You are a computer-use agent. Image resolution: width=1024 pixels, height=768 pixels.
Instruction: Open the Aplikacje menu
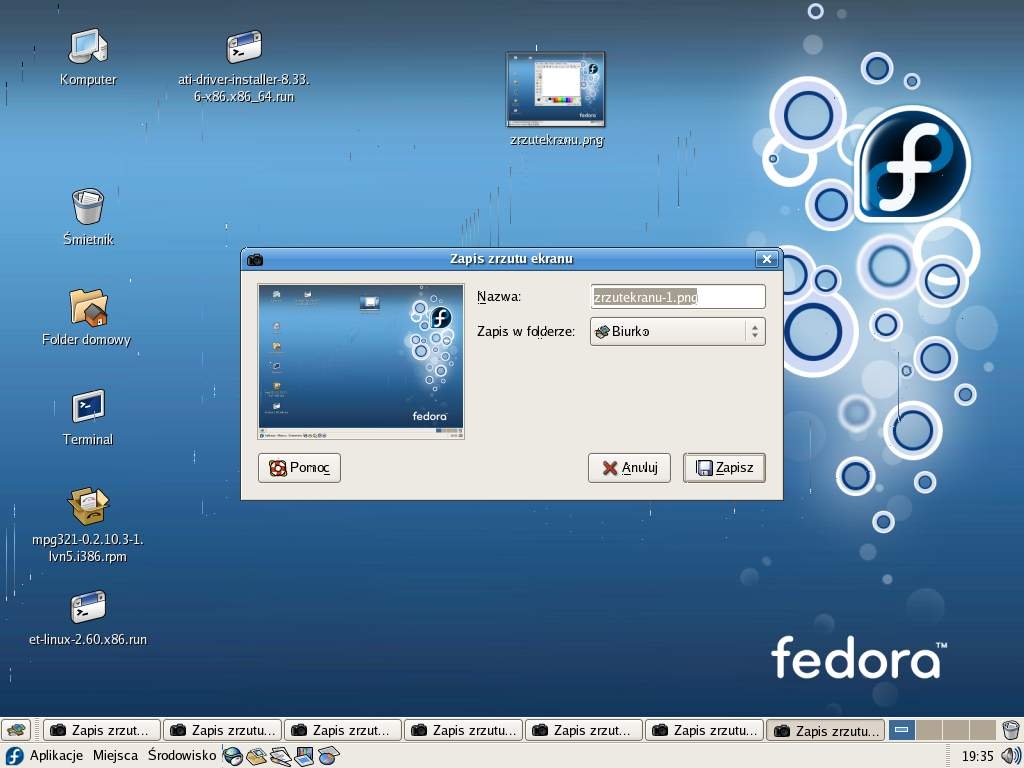coord(56,756)
